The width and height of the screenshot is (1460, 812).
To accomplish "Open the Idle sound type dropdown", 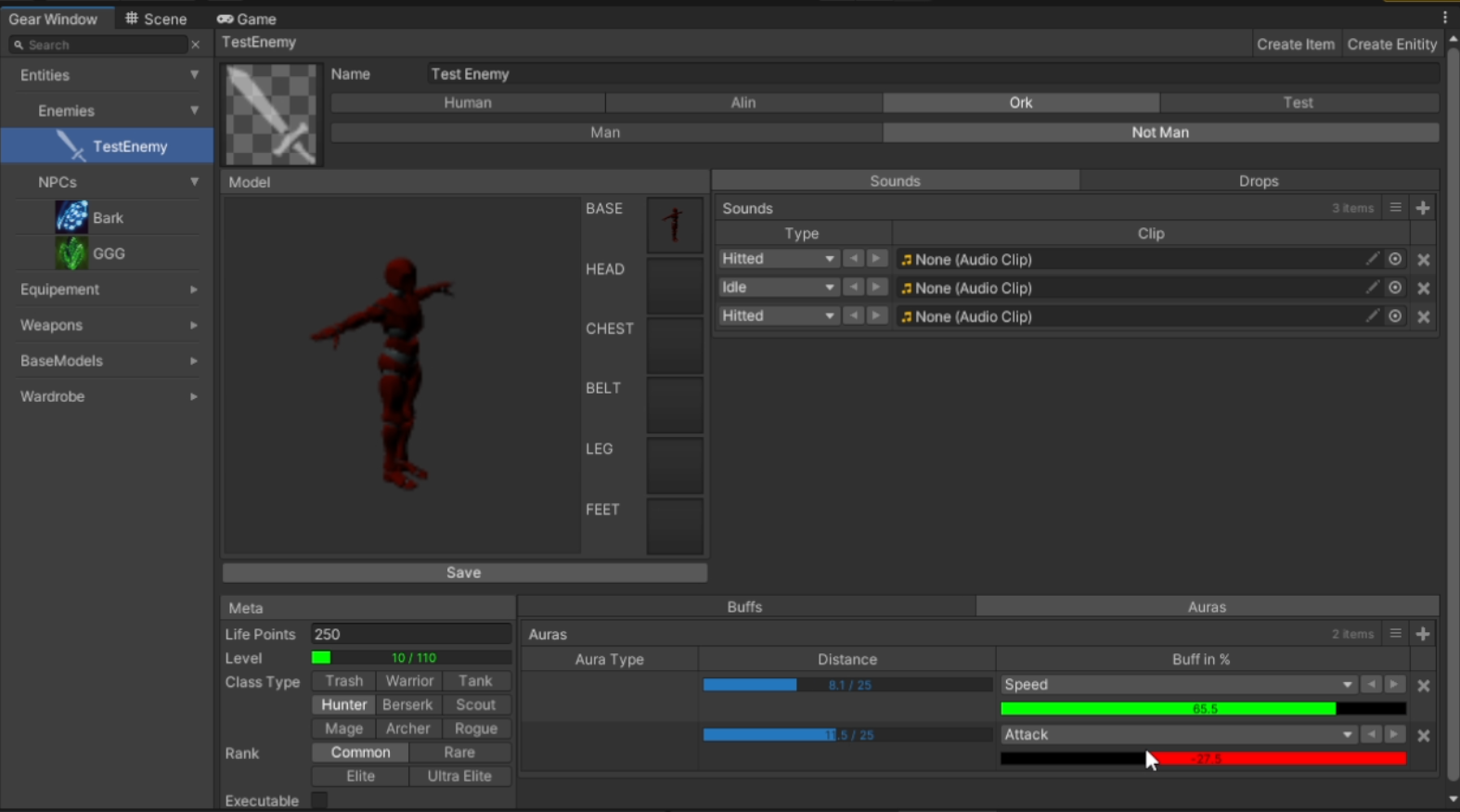I will click(x=778, y=288).
